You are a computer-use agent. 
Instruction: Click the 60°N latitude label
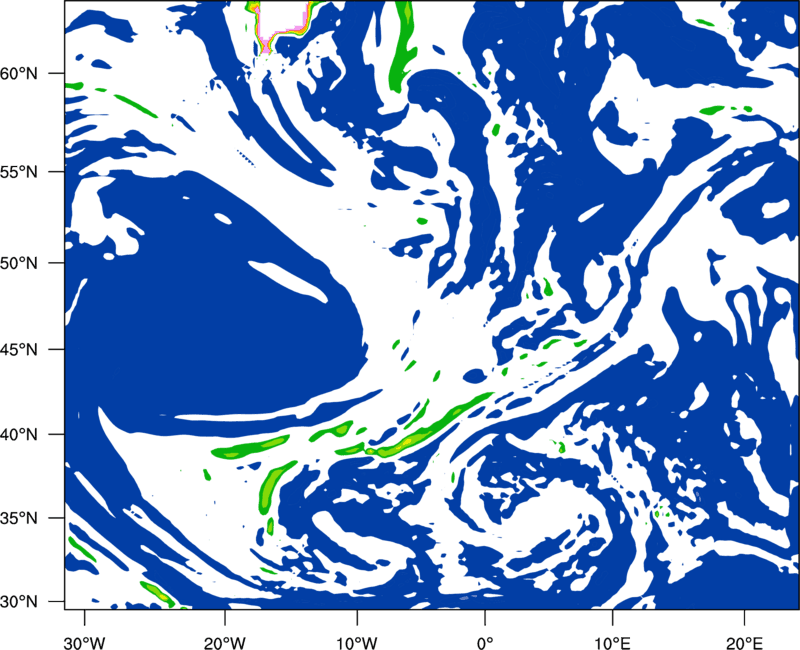(x=19, y=73)
